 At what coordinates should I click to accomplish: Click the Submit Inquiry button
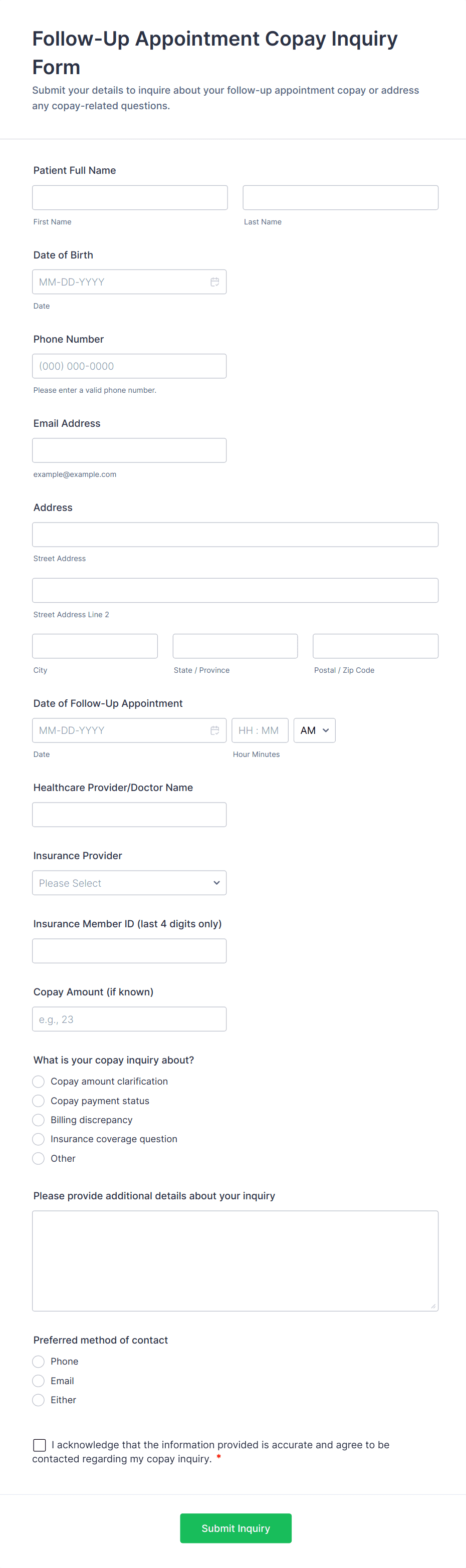pos(235,1528)
